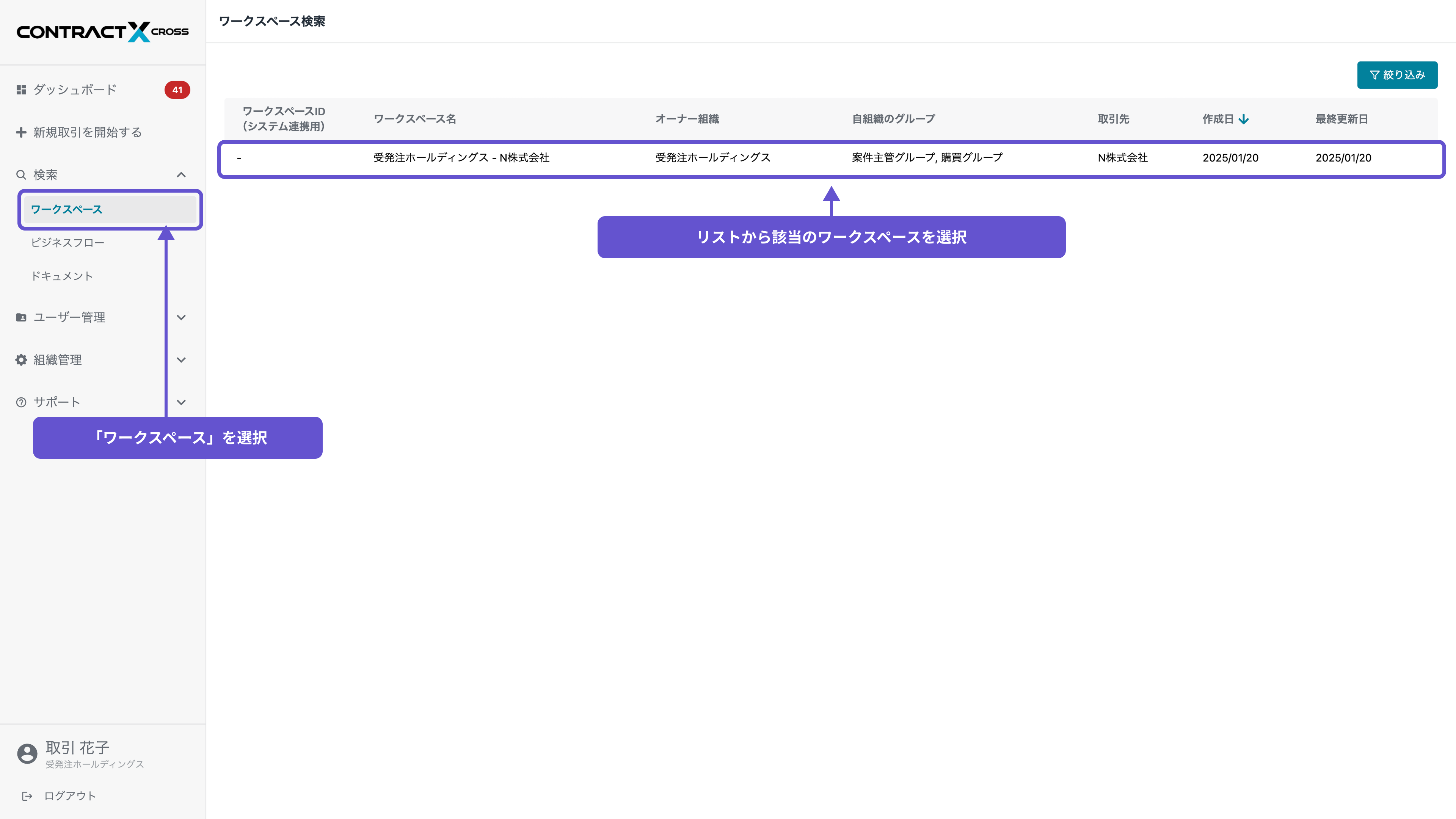Image resolution: width=1456 pixels, height=819 pixels.
Task: Click the user avatar icon for 取引 花子
Action: [27, 753]
